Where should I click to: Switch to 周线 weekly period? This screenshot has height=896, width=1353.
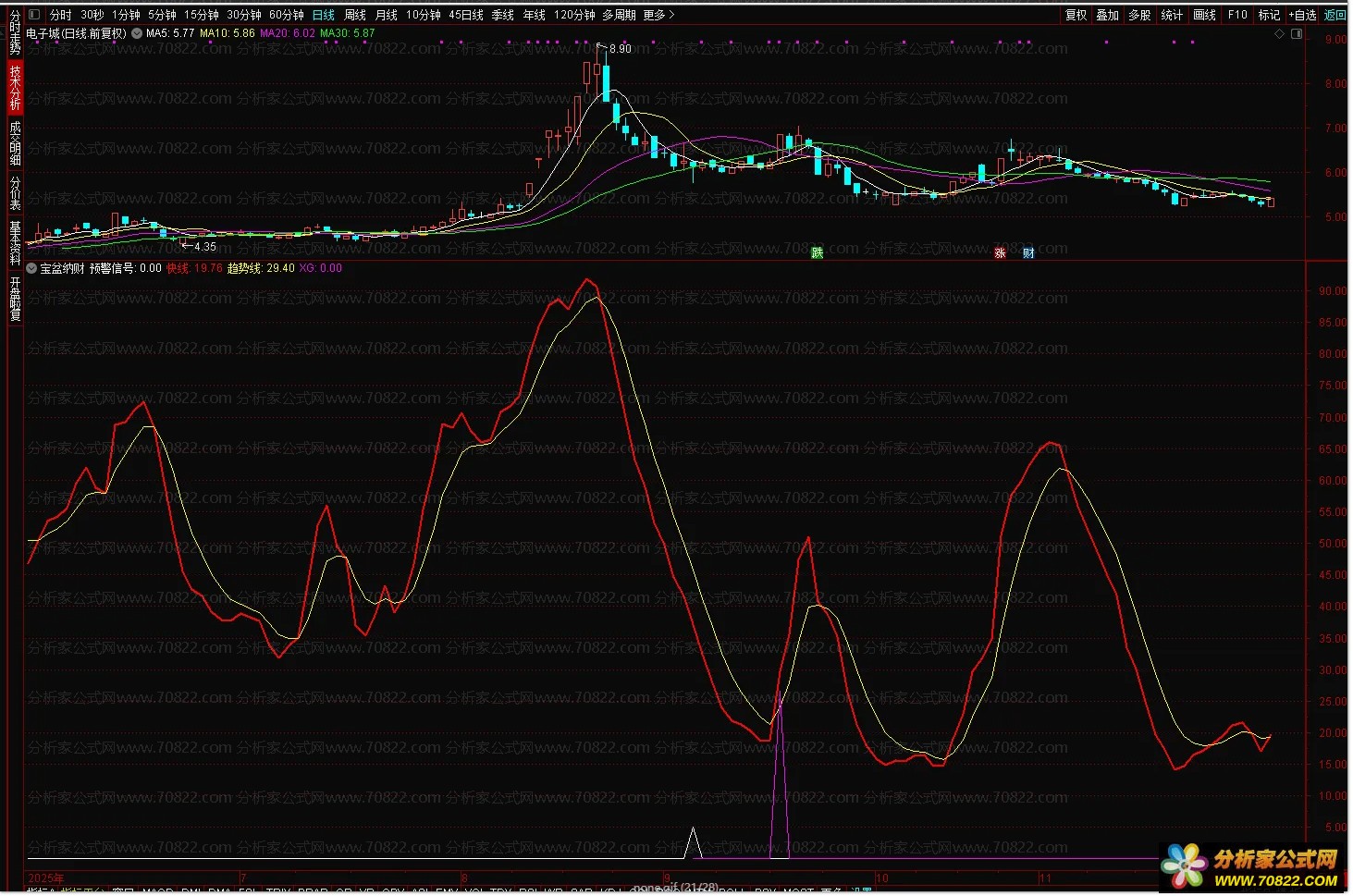(x=355, y=15)
